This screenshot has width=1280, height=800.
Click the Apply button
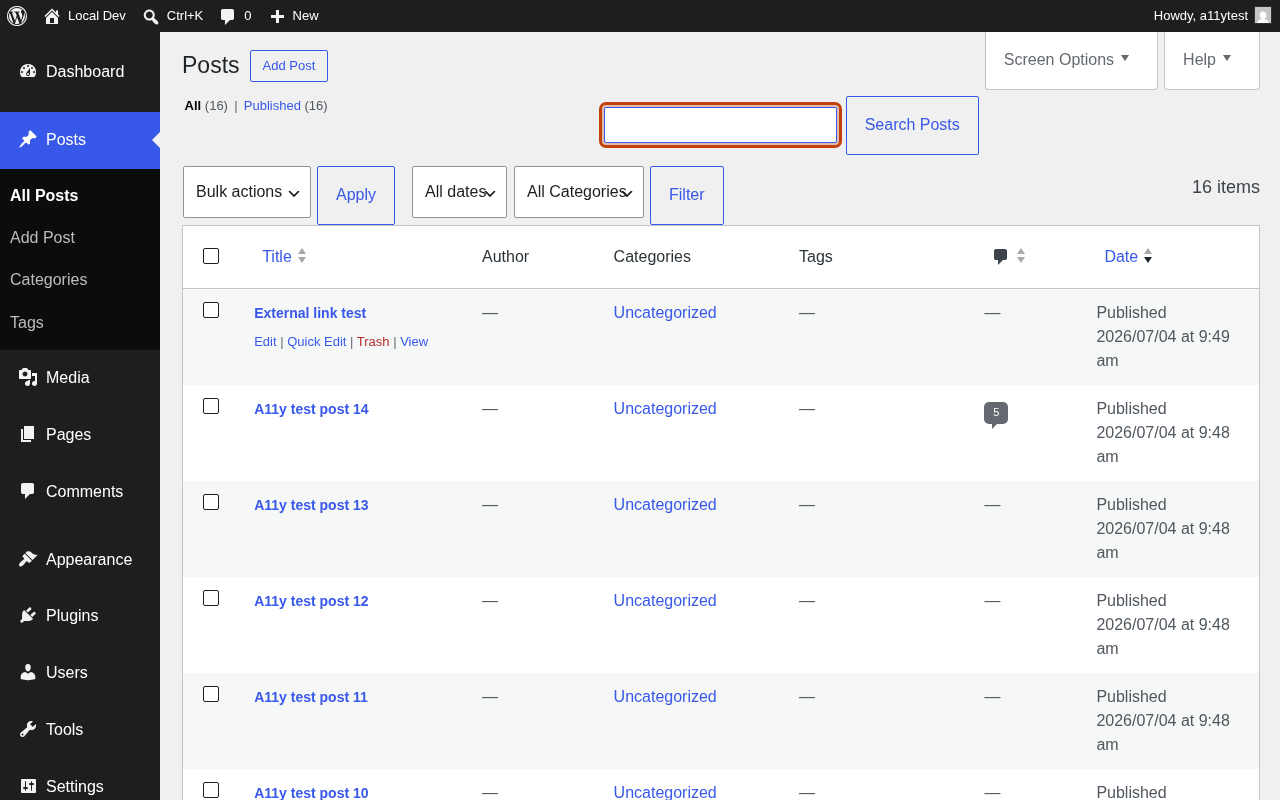(356, 195)
